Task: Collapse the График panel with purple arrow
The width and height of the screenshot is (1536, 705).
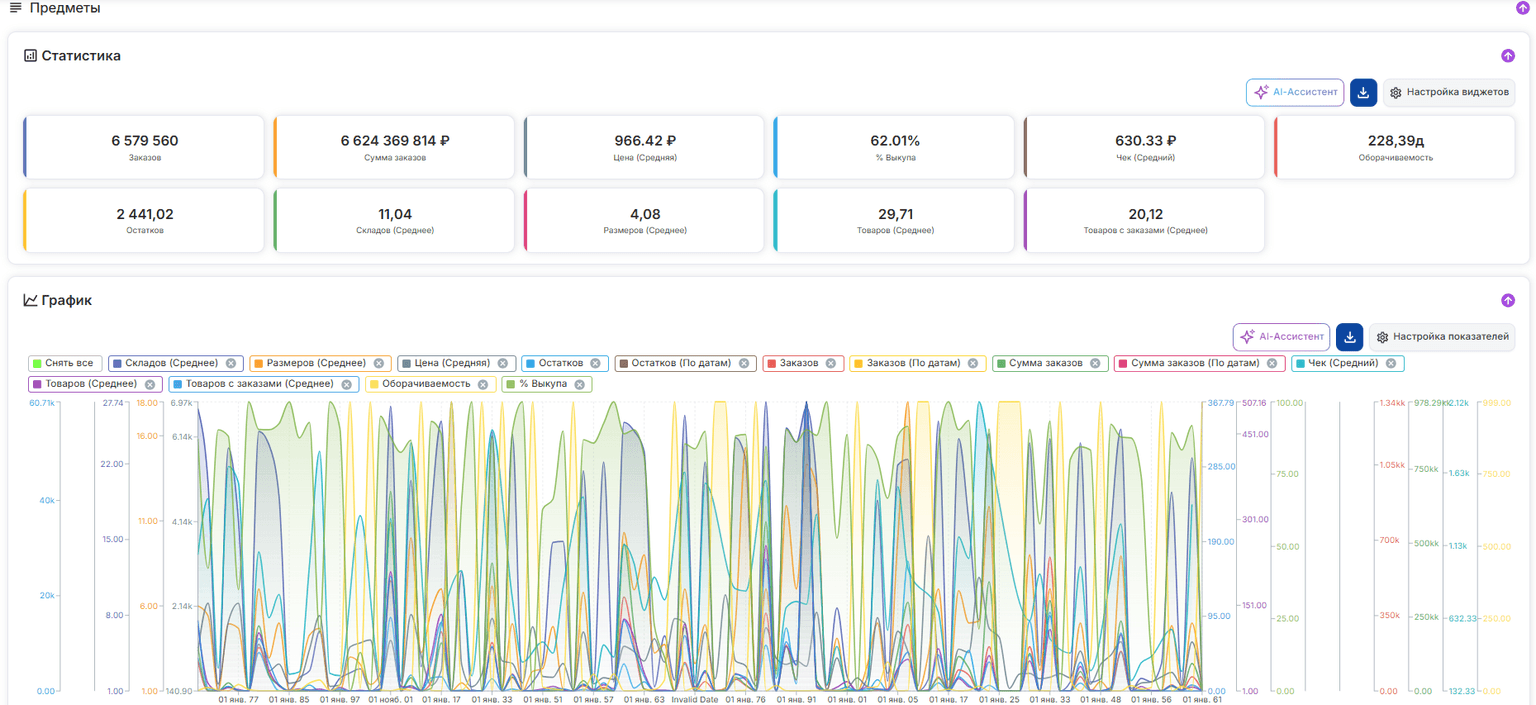Action: (x=1508, y=300)
